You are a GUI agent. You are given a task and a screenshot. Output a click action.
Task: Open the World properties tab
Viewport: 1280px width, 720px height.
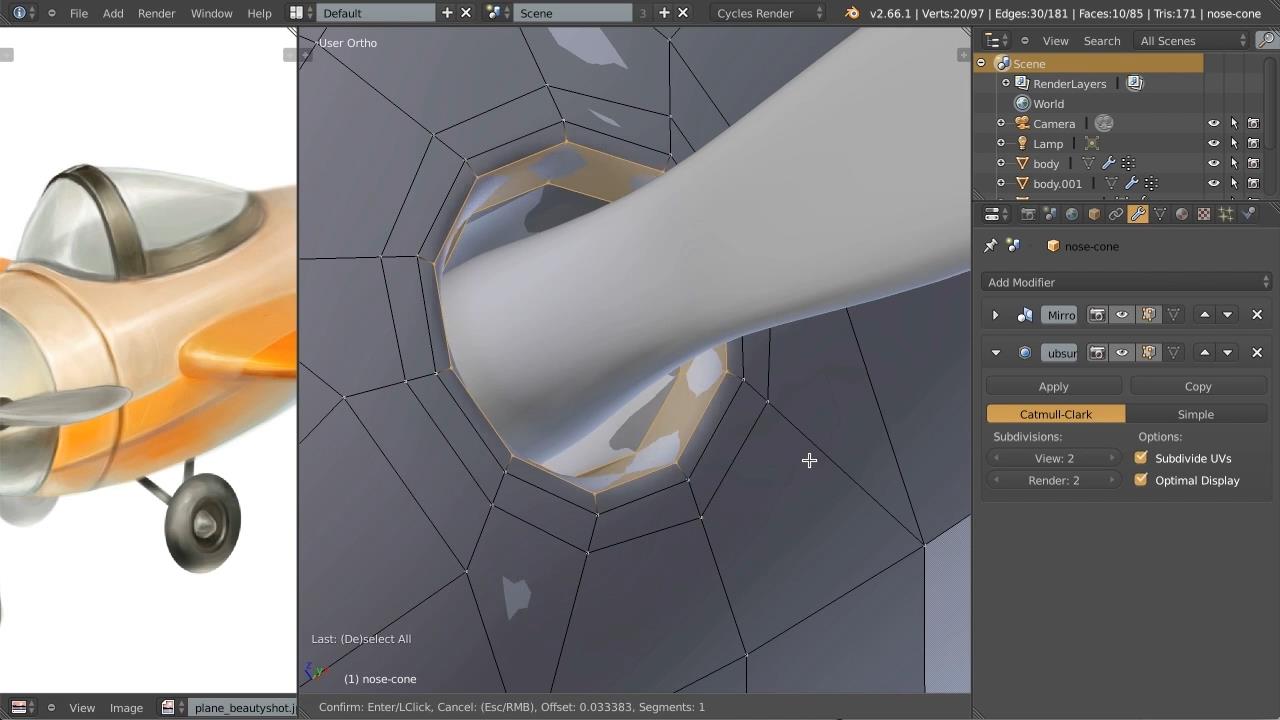point(1072,214)
